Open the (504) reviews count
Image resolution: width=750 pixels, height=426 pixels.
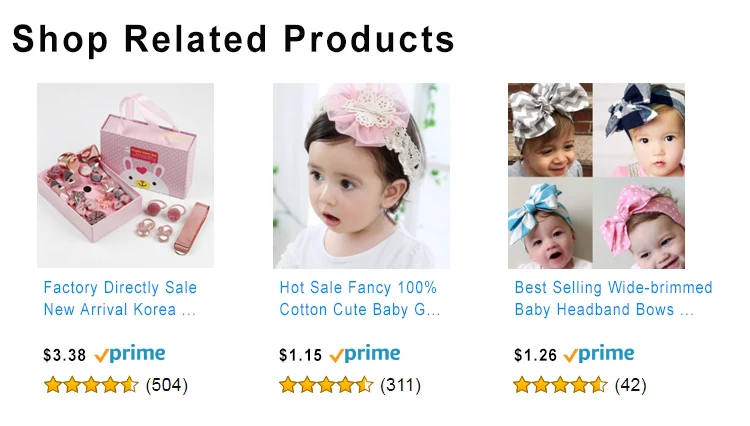tap(167, 385)
